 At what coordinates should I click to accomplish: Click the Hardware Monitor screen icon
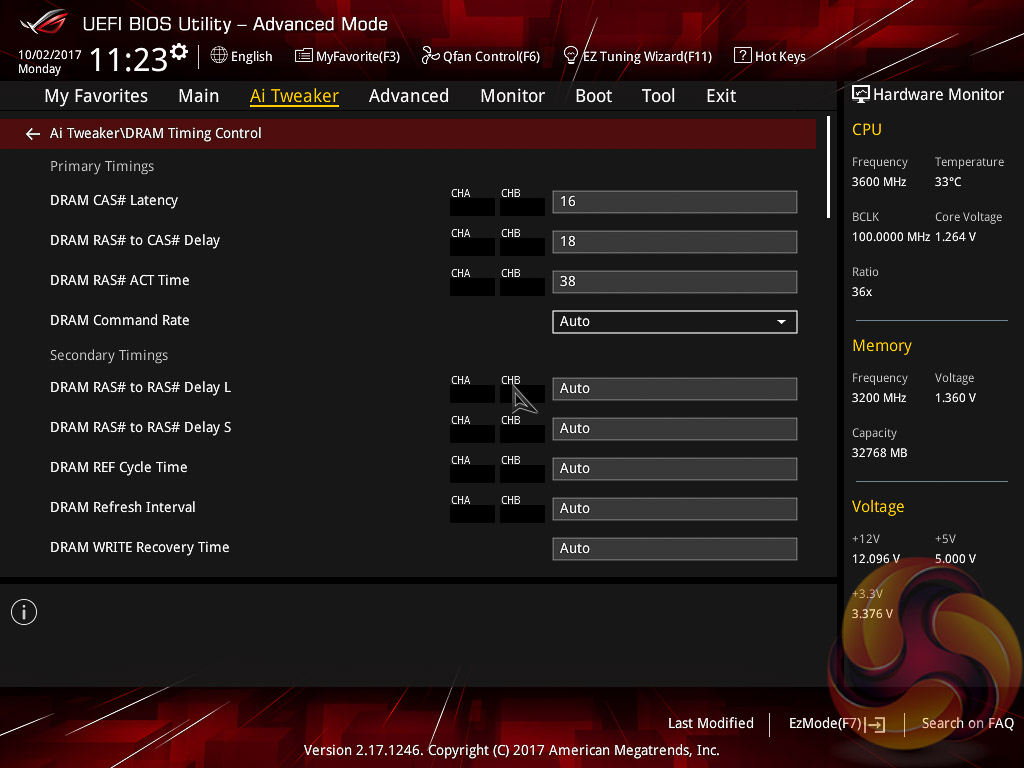(x=861, y=95)
